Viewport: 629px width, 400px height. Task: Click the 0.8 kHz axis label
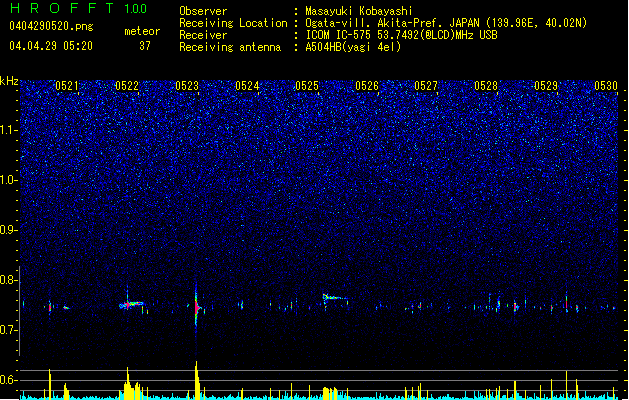[9, 280]
